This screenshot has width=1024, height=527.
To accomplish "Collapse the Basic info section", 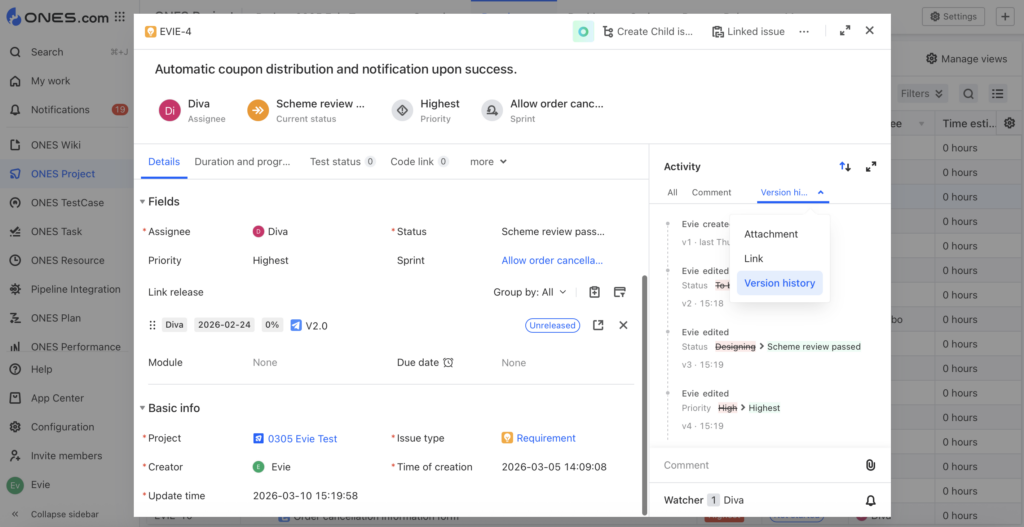I will pyautogui.click(x=143, y=408).
